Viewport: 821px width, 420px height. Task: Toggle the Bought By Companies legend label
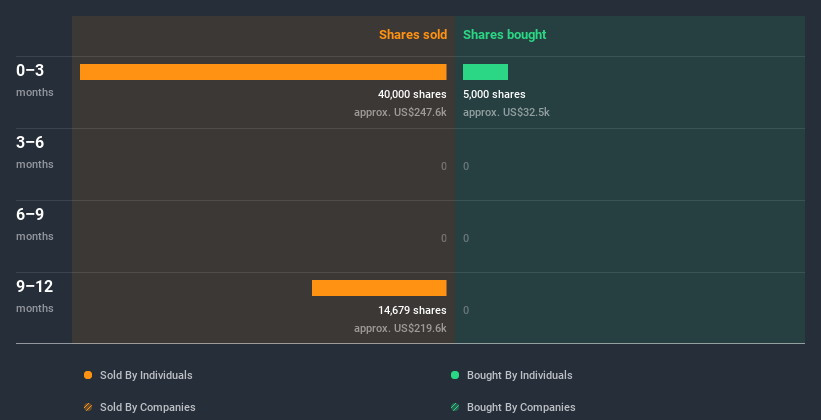521,407
